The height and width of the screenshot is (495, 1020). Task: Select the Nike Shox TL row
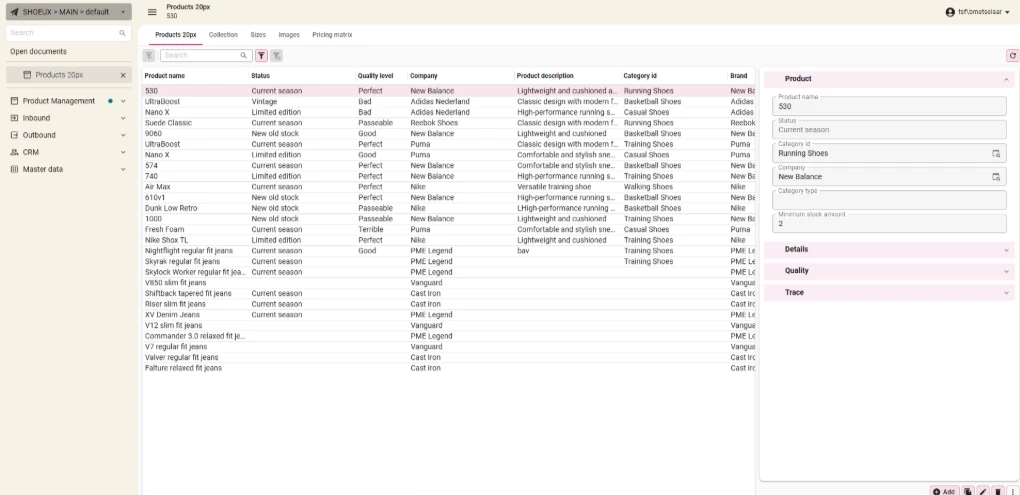[x=448, y=240]
